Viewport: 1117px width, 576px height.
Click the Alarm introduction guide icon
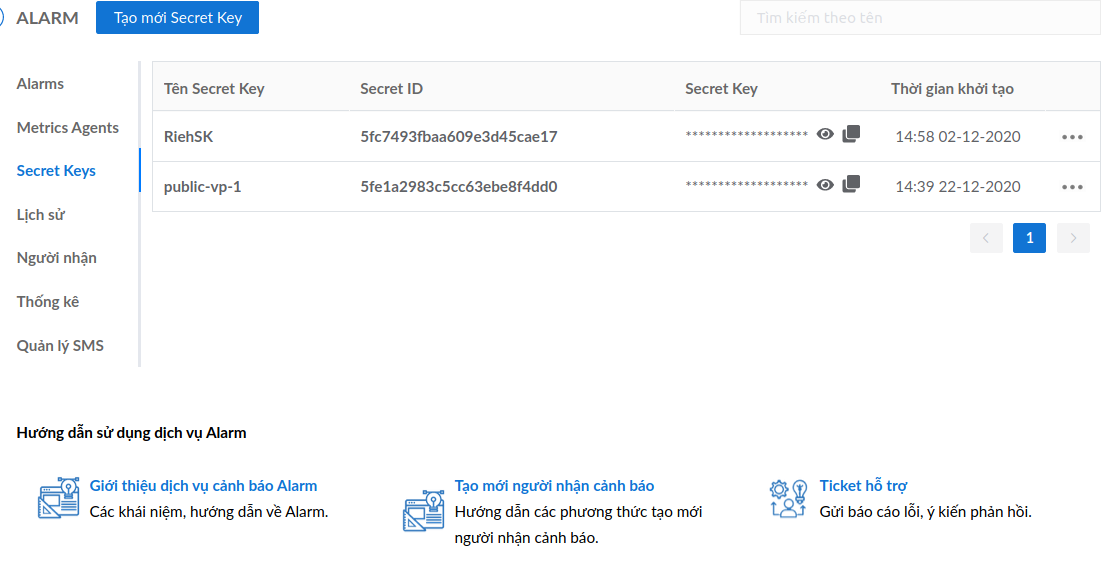58,498
